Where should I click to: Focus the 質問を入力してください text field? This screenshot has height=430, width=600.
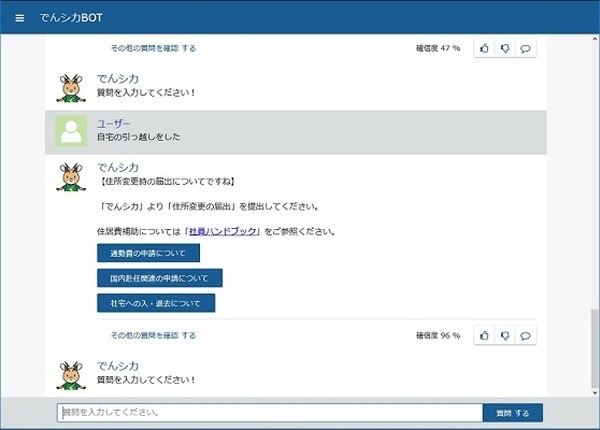(270, 412)
